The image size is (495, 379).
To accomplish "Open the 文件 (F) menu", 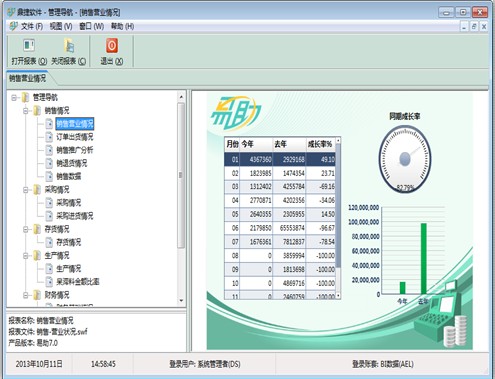I will tap(32, 26).
